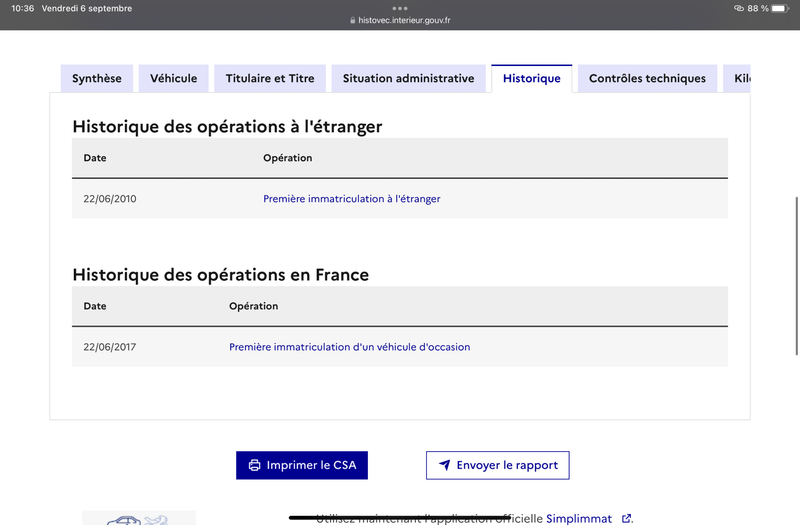The image size is (800, 525).
Task: Select the Historique tab
Action: (x=532, y=79)
